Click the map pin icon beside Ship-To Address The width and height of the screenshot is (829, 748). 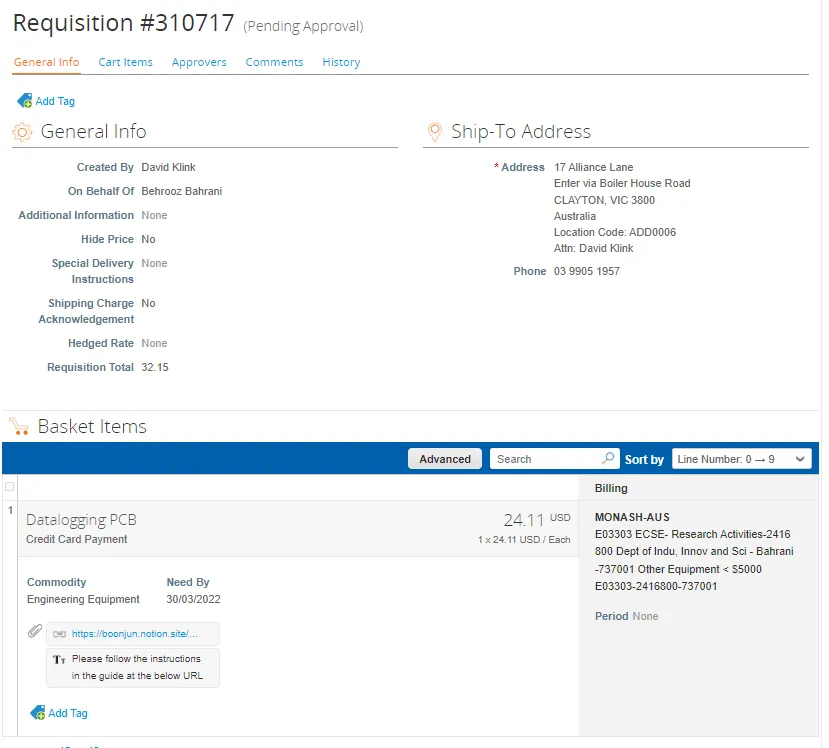[x=434, y=132]
